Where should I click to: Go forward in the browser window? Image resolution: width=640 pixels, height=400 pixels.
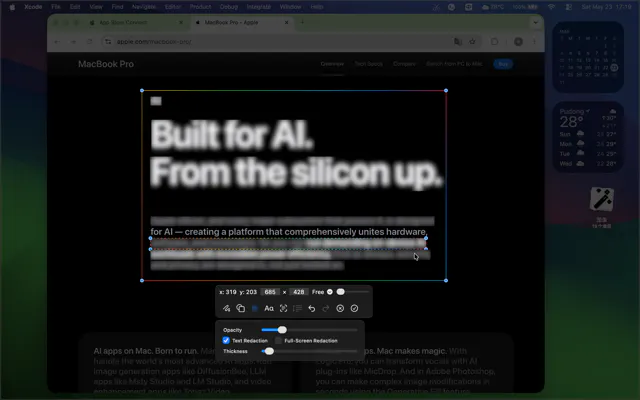coord(73,42)
